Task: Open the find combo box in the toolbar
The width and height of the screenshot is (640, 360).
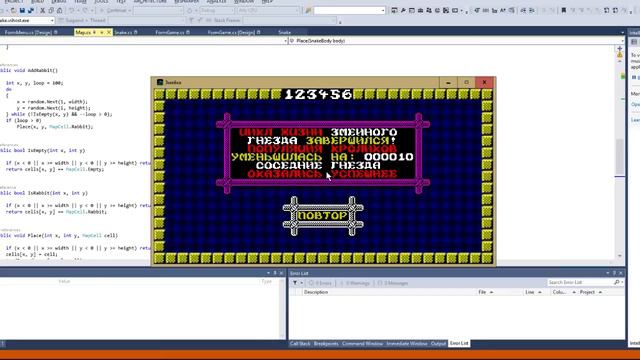Action: click(x=349, y=10)
